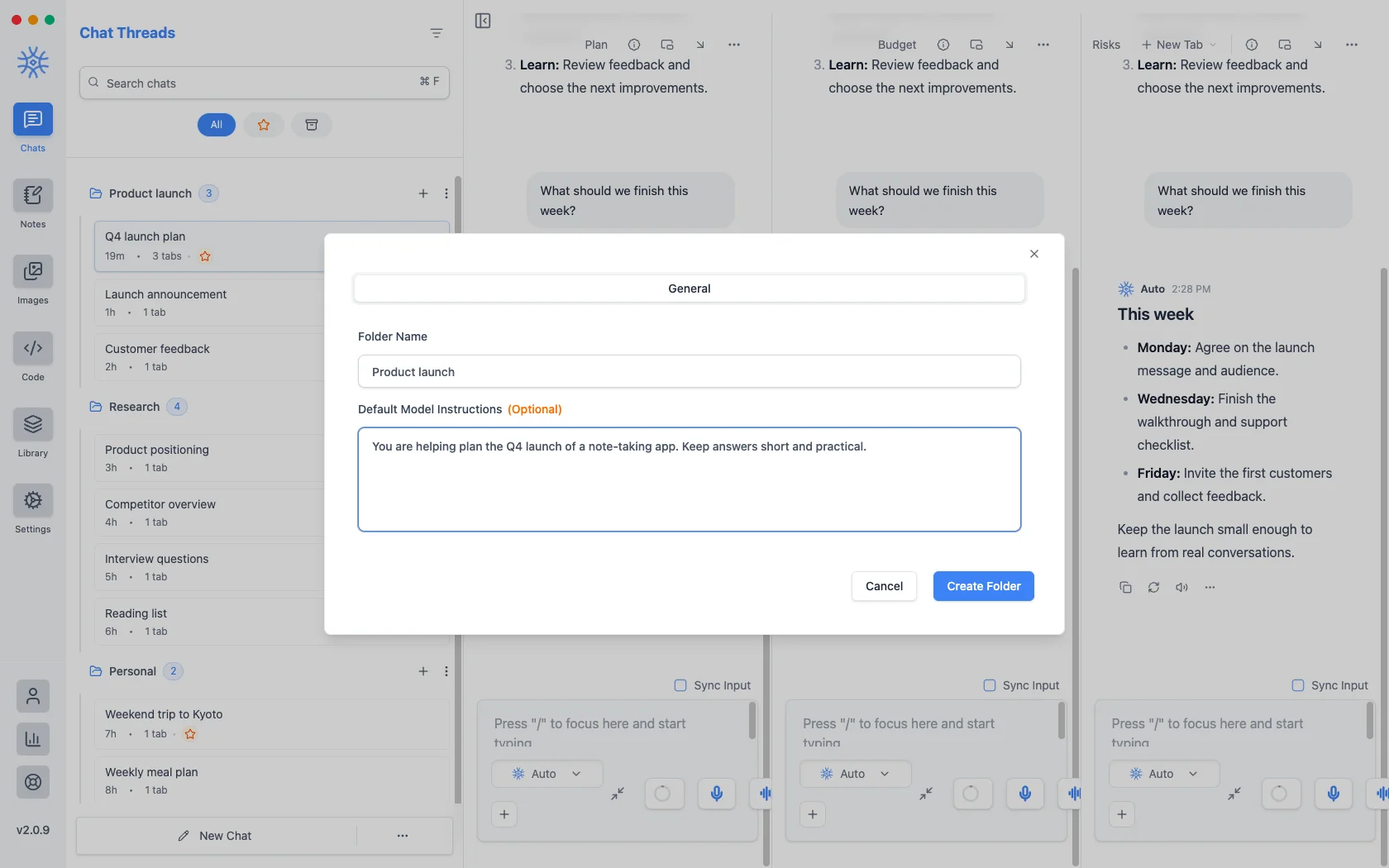Toggle Sync Input in Risks panel
This screenshot has height=868, width=1389.
pyautogui.click(x=1298, y=685)
